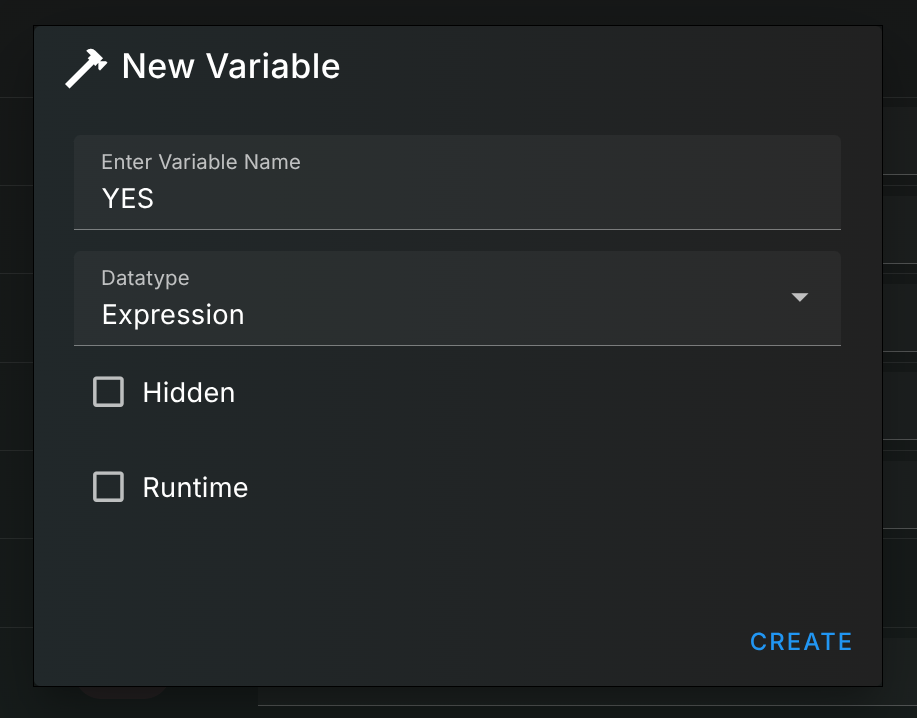Click the dimmed backdrop right of the dialog

(900, 400)
